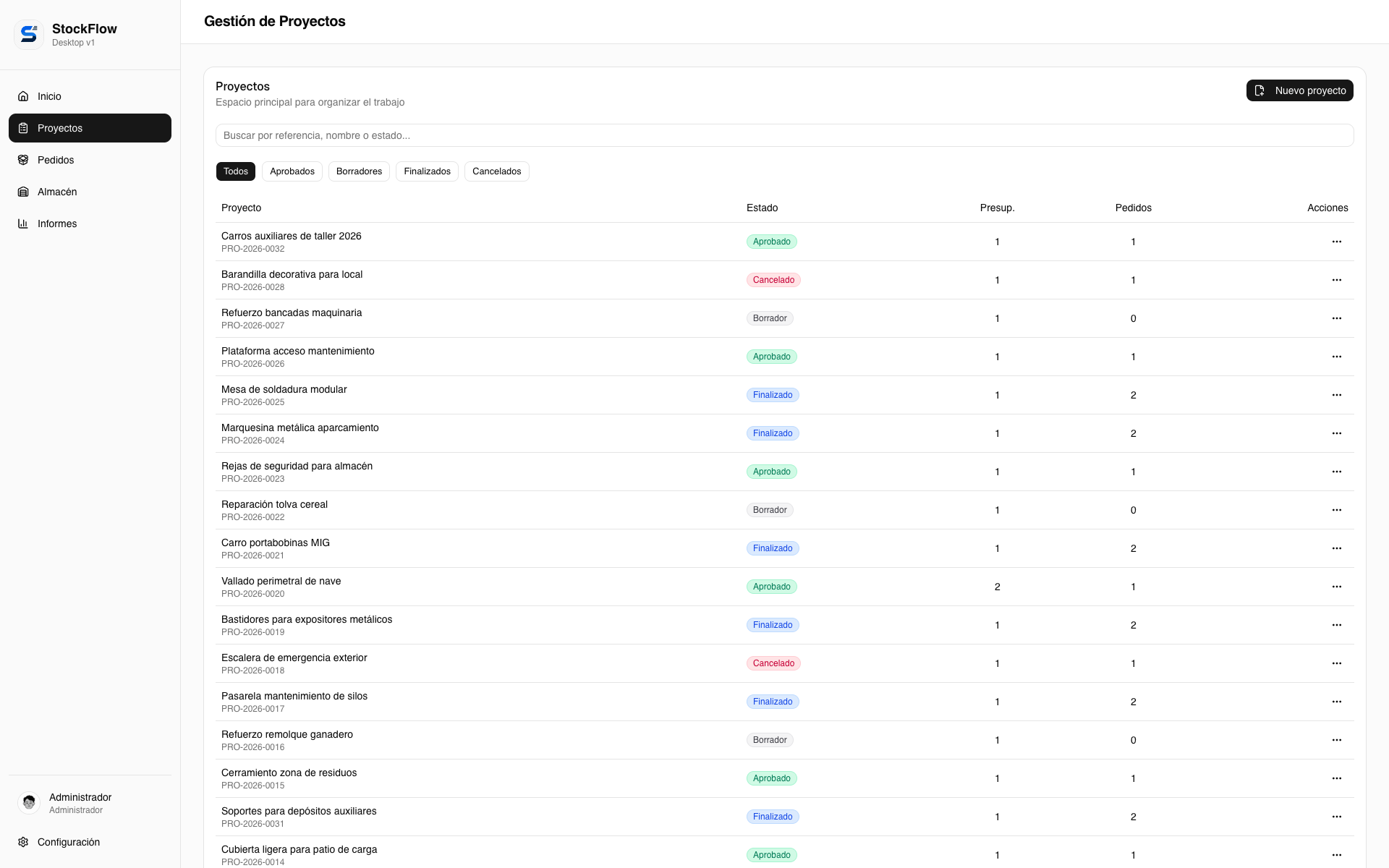Click the Proyectos clipboard icon in sidebar
1389x868 pixels.
coord(23,128)
